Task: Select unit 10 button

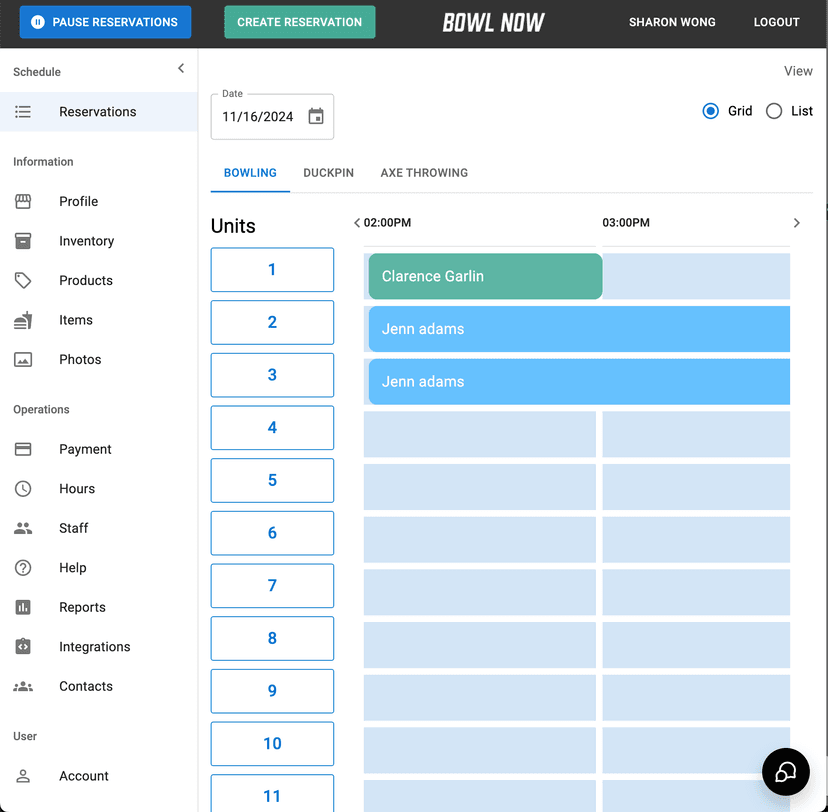Action: 272,744
